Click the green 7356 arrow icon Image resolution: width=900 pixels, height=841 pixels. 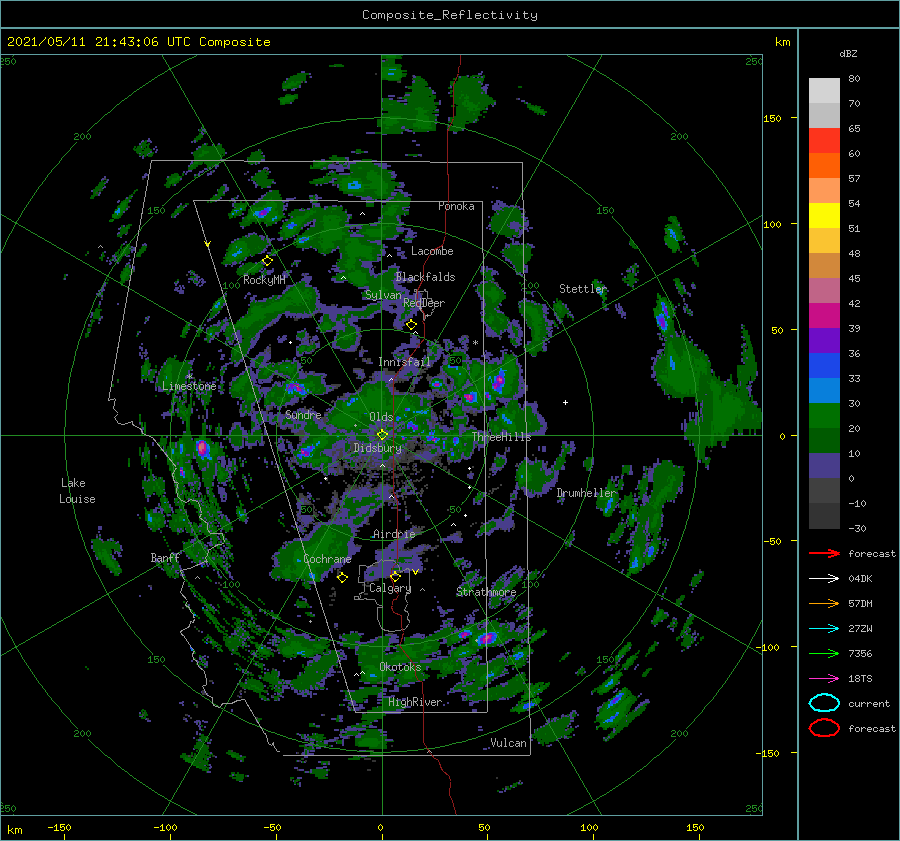click(x=824, y=653)
